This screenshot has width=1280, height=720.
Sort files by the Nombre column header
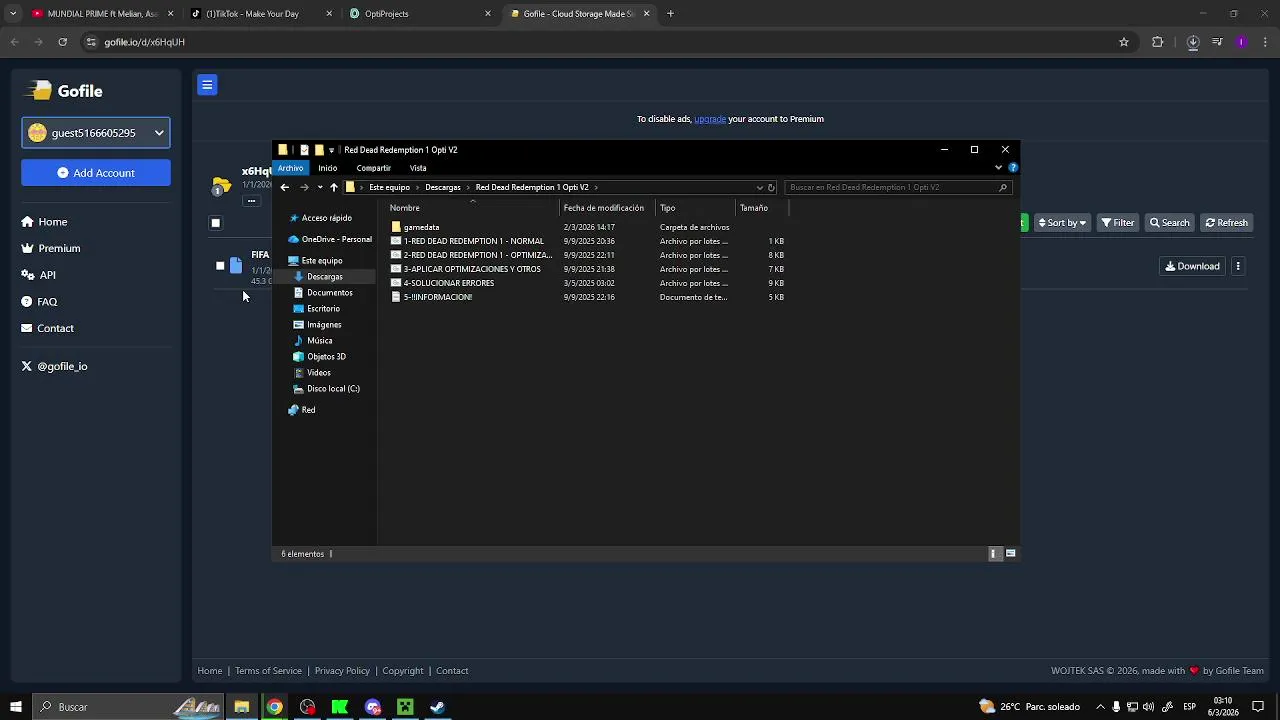point(473,208)
